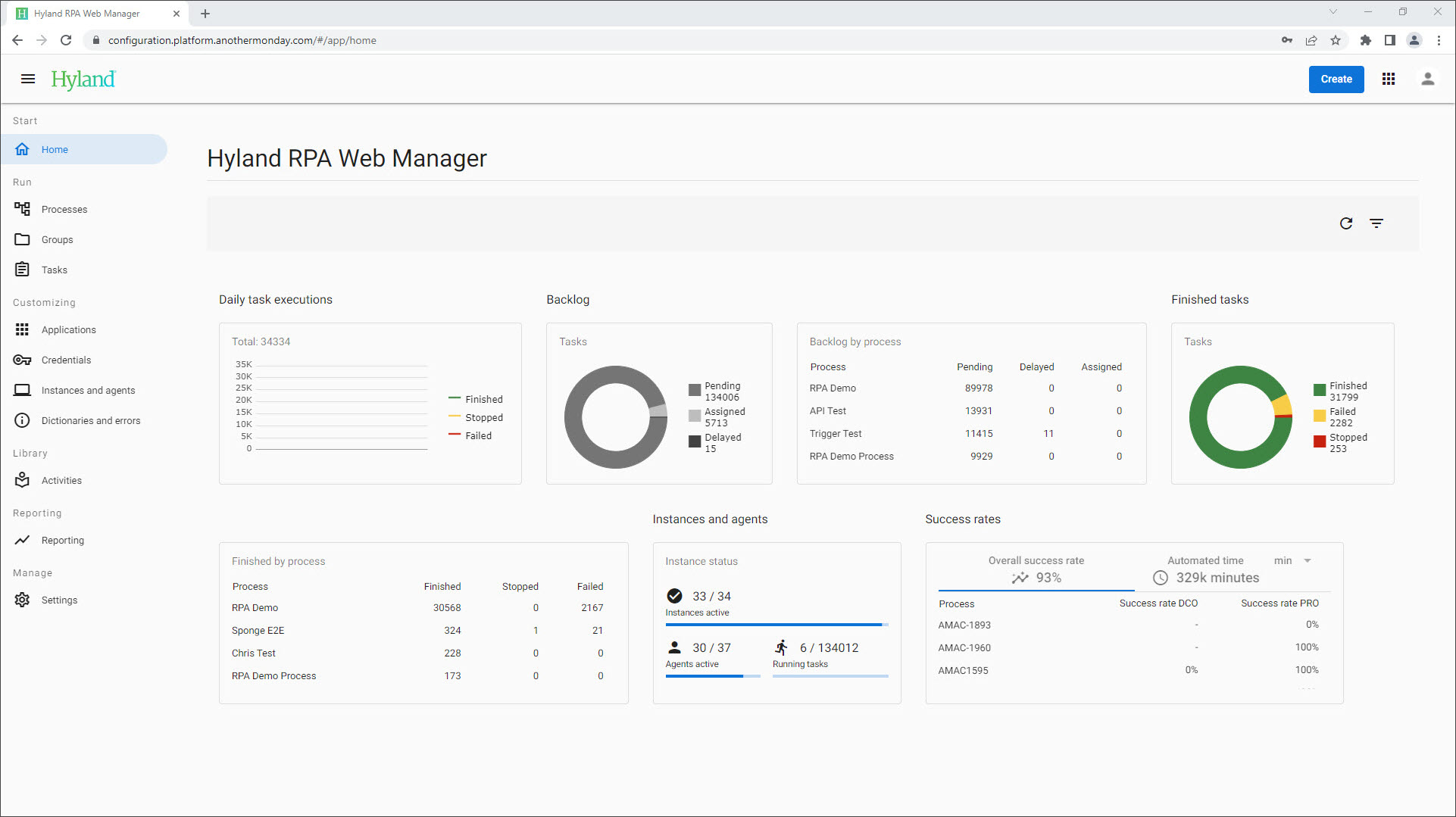Screen dimensions: 1456x817
Task: Select the Overall success rate tab
Action: [1036, 569]
